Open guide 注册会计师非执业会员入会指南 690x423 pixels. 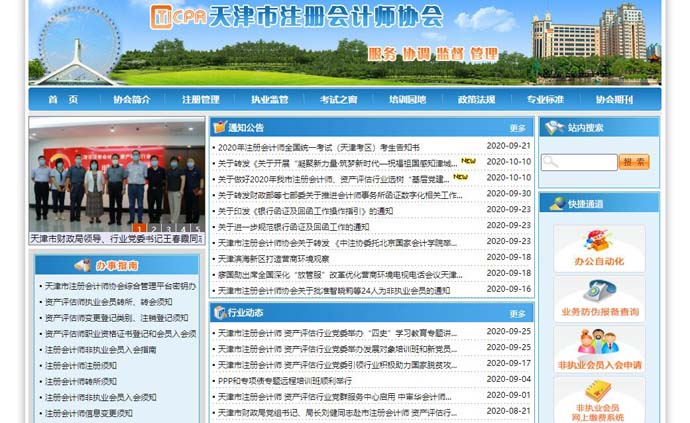point(100,350)
